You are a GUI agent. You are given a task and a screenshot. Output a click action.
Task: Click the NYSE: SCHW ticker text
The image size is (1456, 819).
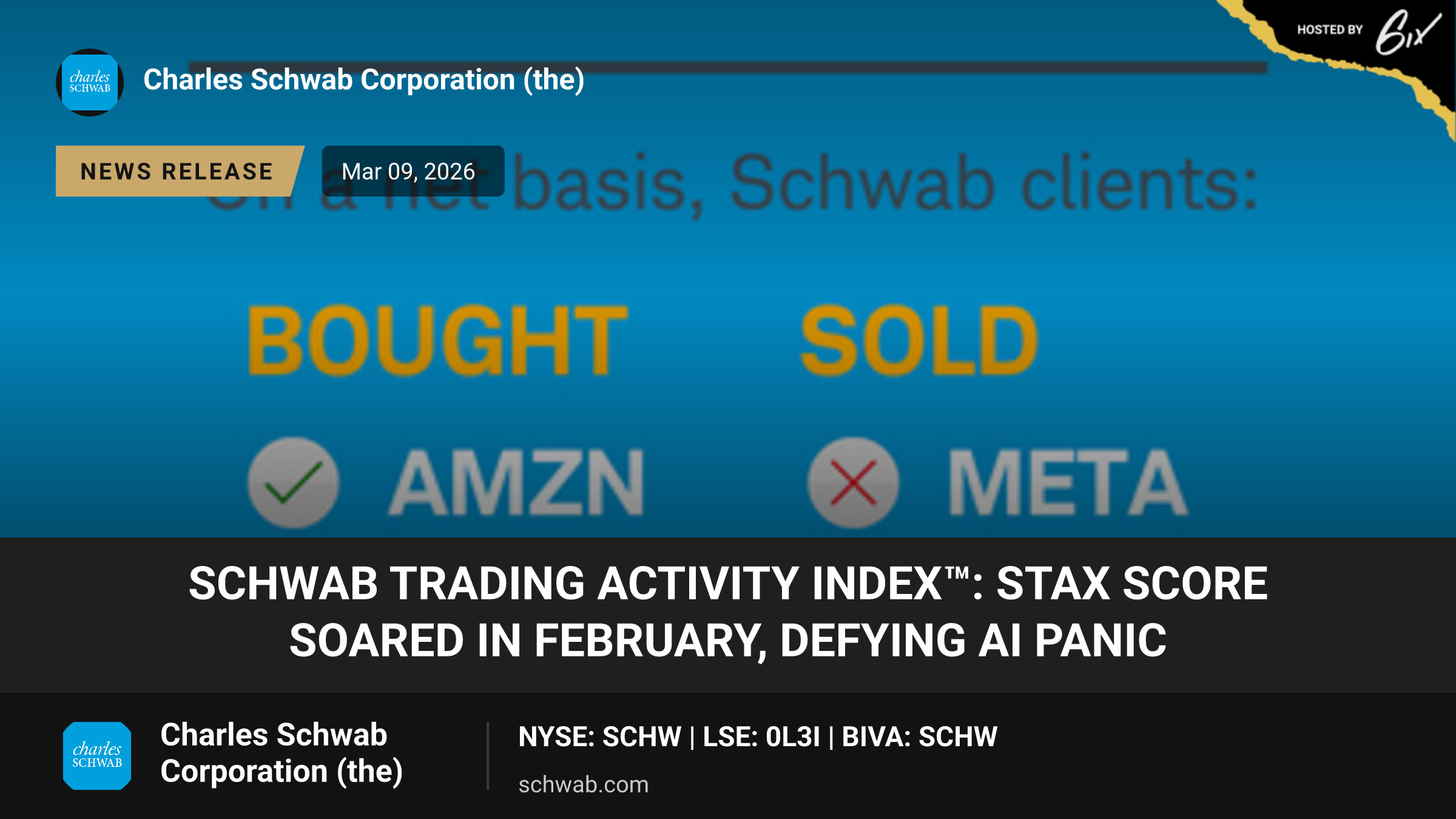[x=600, y=736]
